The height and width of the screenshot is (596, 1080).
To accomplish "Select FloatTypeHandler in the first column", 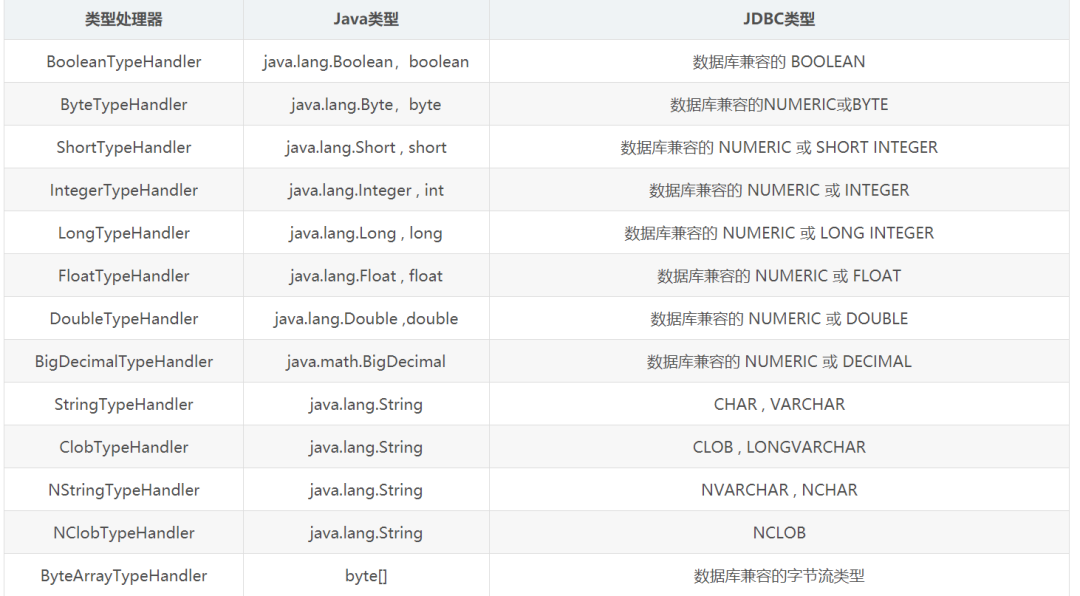I will tap(124, 276).
